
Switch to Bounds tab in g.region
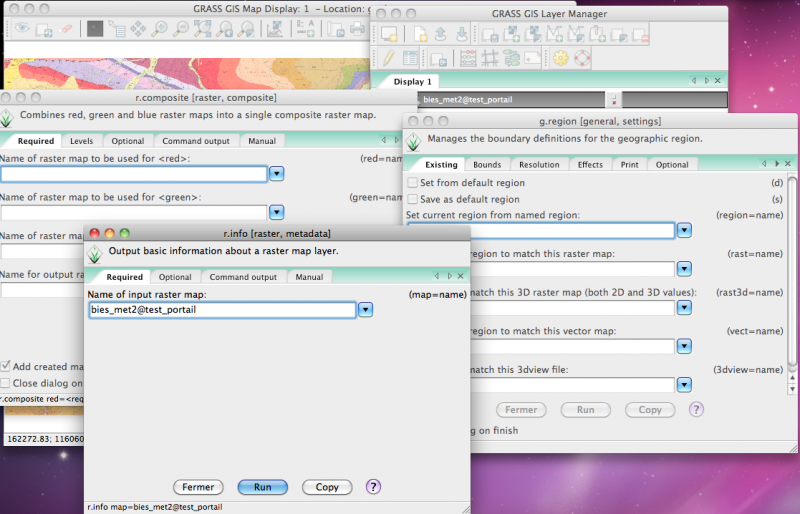(487, 164)
